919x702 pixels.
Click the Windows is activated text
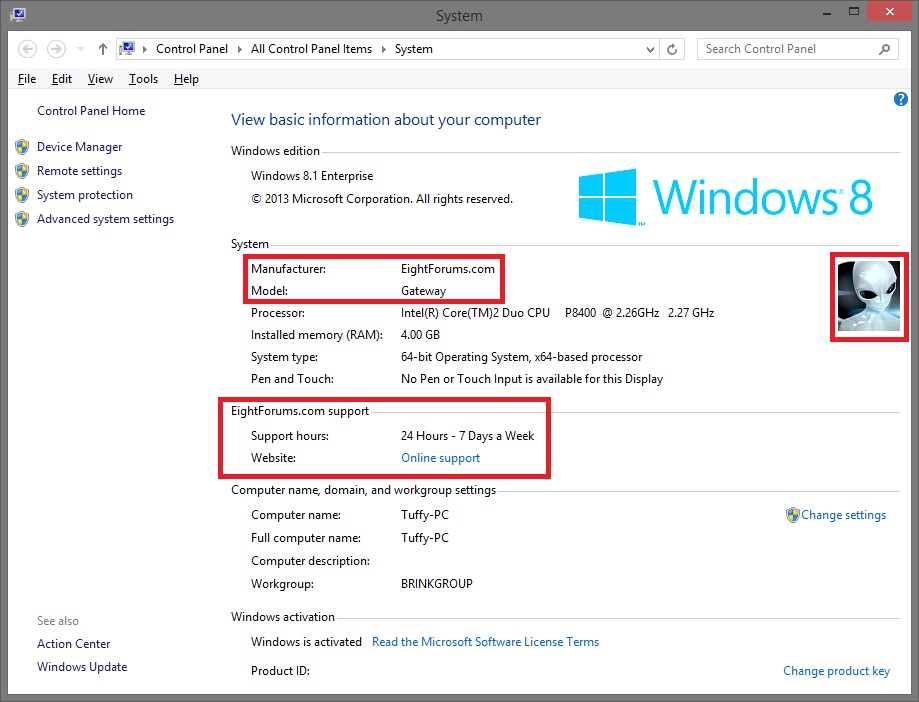tap(306, 642)
